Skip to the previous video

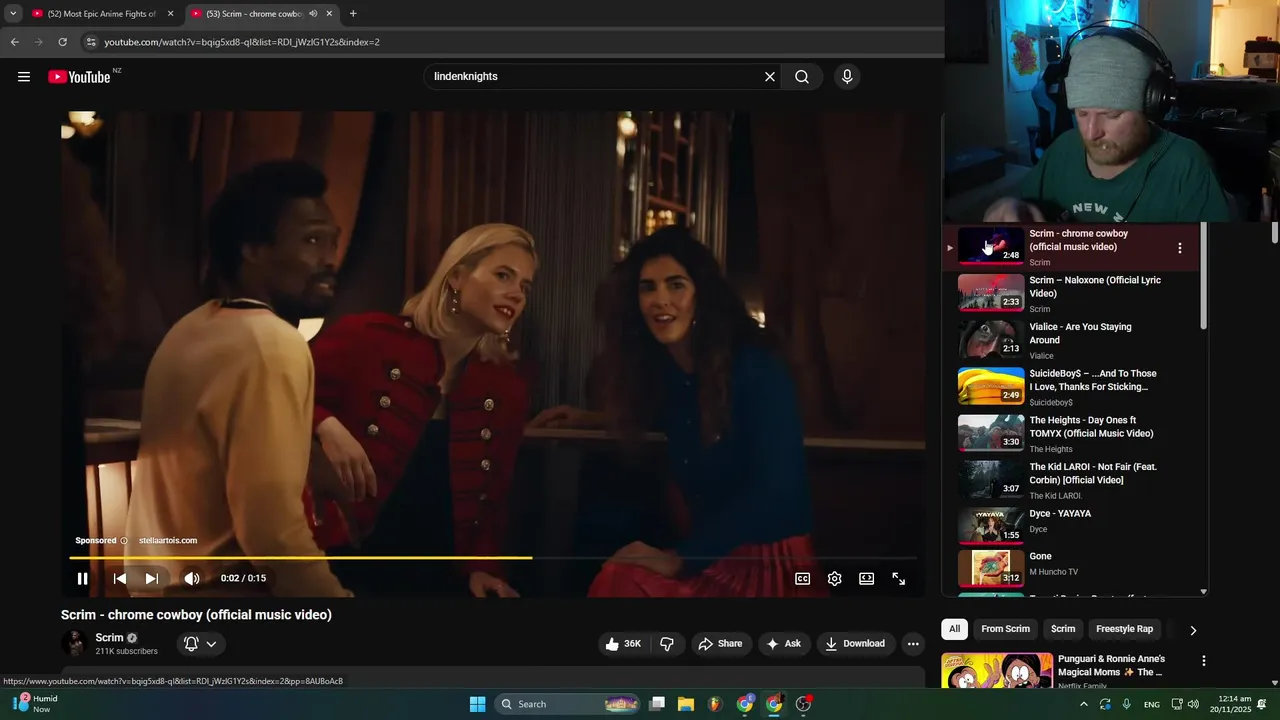(x=119, y=578)
